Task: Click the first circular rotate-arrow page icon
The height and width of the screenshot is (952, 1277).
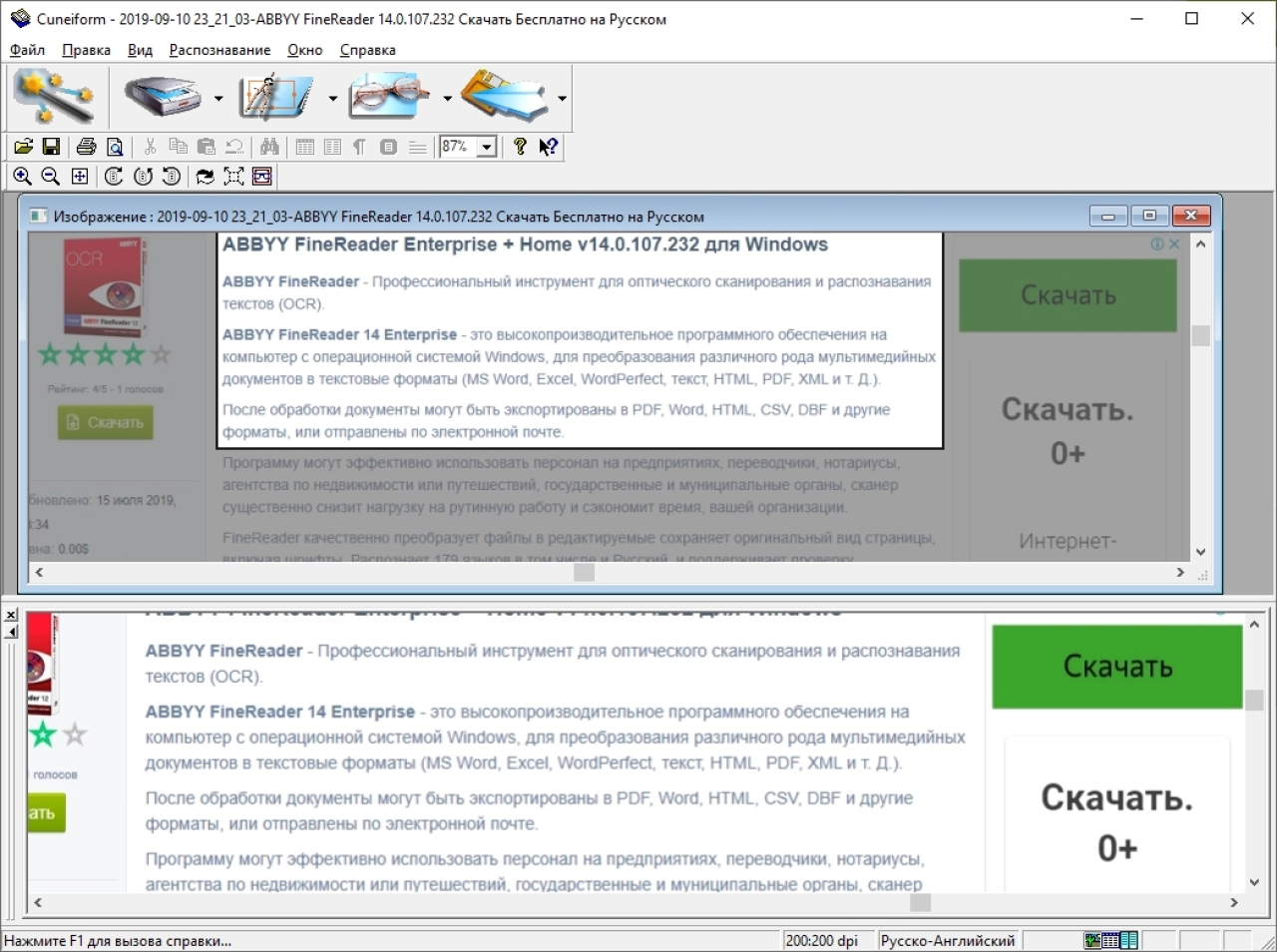Action: pos(114,177)
